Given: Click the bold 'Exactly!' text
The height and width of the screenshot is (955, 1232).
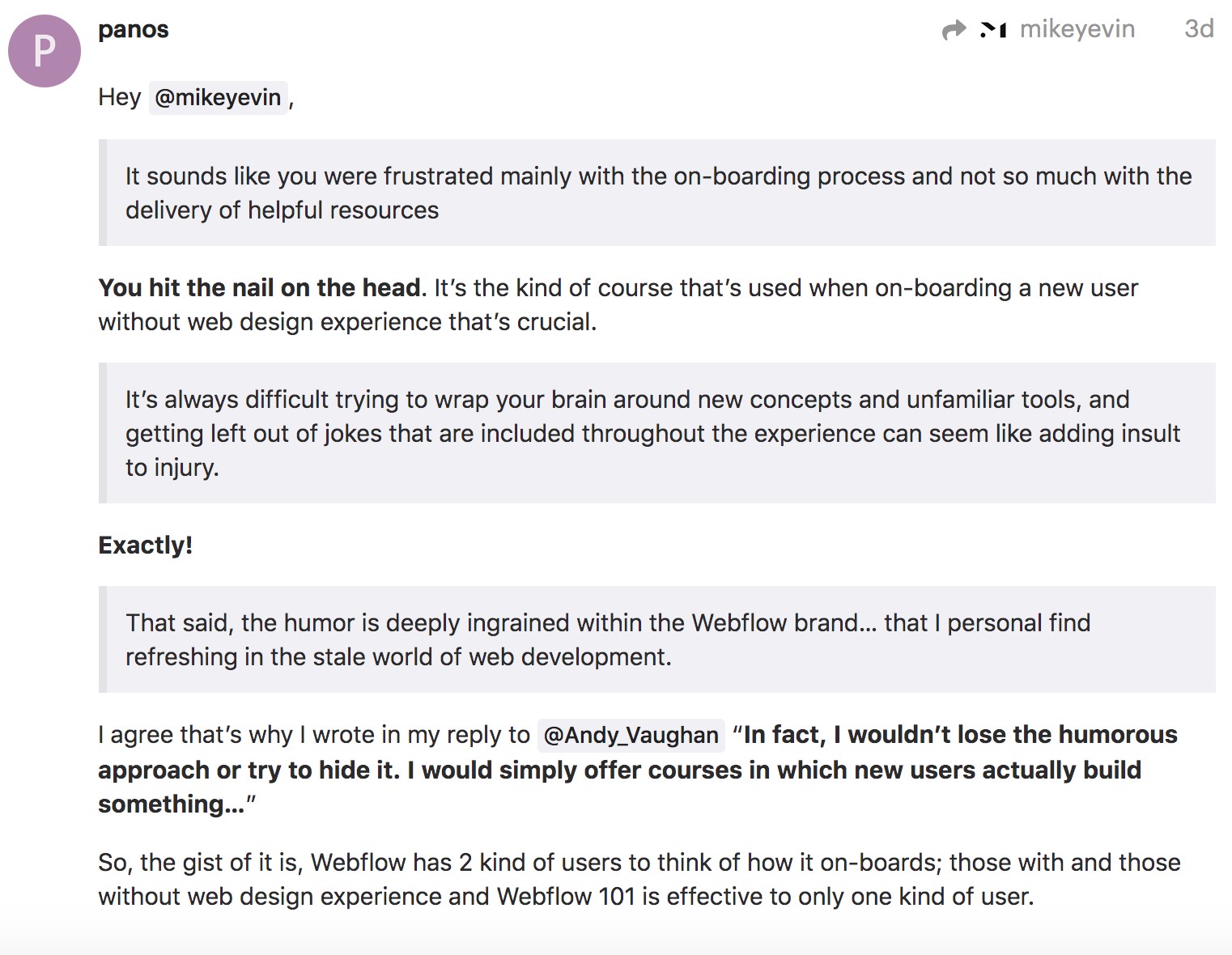Looking at the screenshot, I should (146, 545).
